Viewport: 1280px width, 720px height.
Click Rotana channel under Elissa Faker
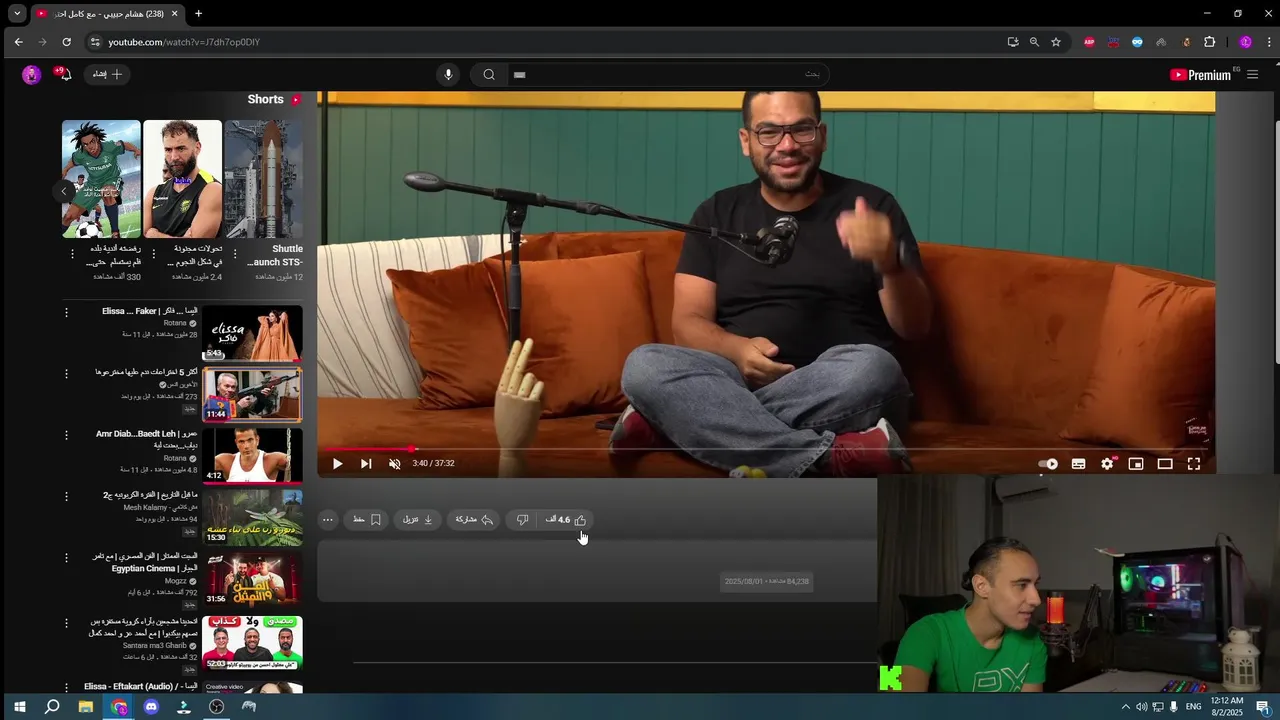tap(175, 324)
